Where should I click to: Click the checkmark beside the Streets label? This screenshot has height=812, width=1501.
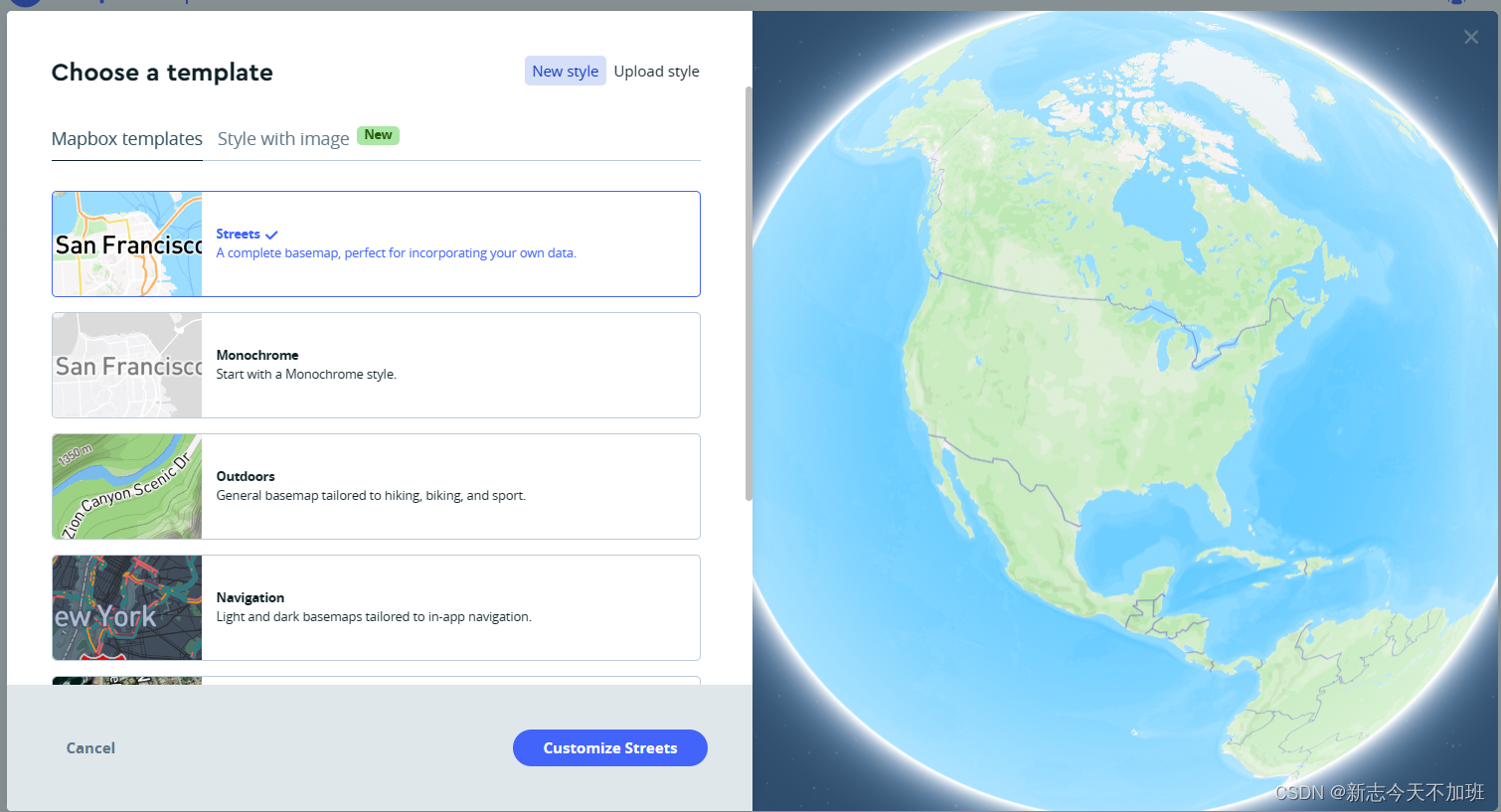pos(271,234)
